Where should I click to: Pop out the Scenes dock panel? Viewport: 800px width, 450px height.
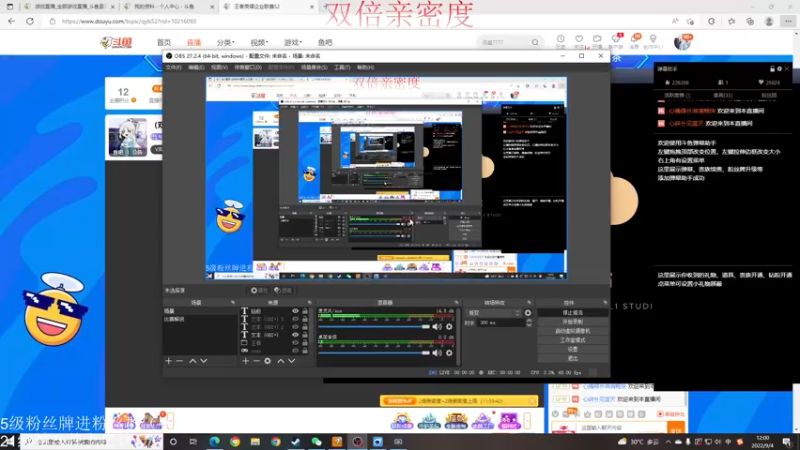pyautogui.click(x=233, y=303)
